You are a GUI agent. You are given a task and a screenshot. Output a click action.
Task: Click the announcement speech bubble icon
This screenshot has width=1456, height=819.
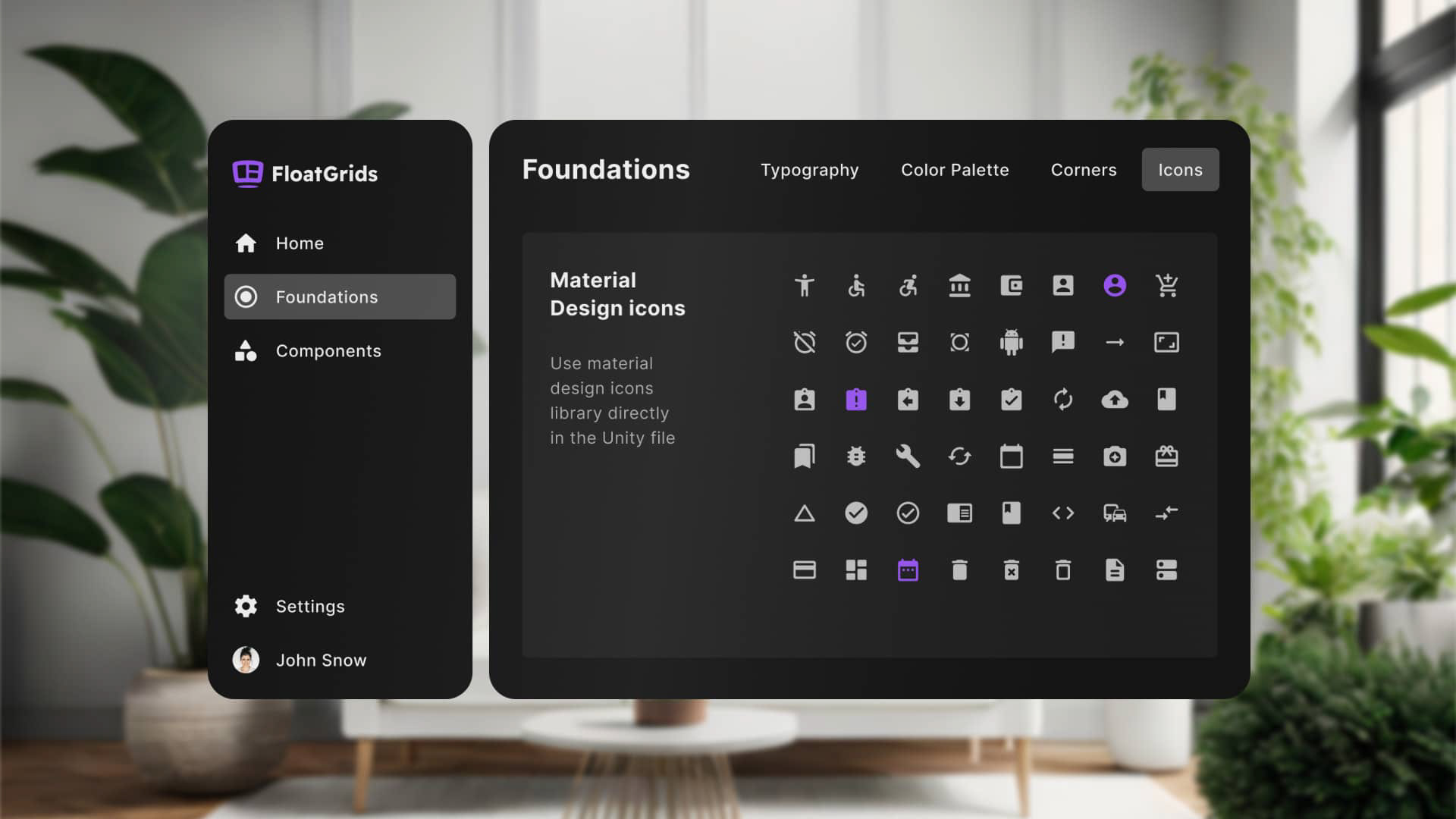(x=1063, y=342)
